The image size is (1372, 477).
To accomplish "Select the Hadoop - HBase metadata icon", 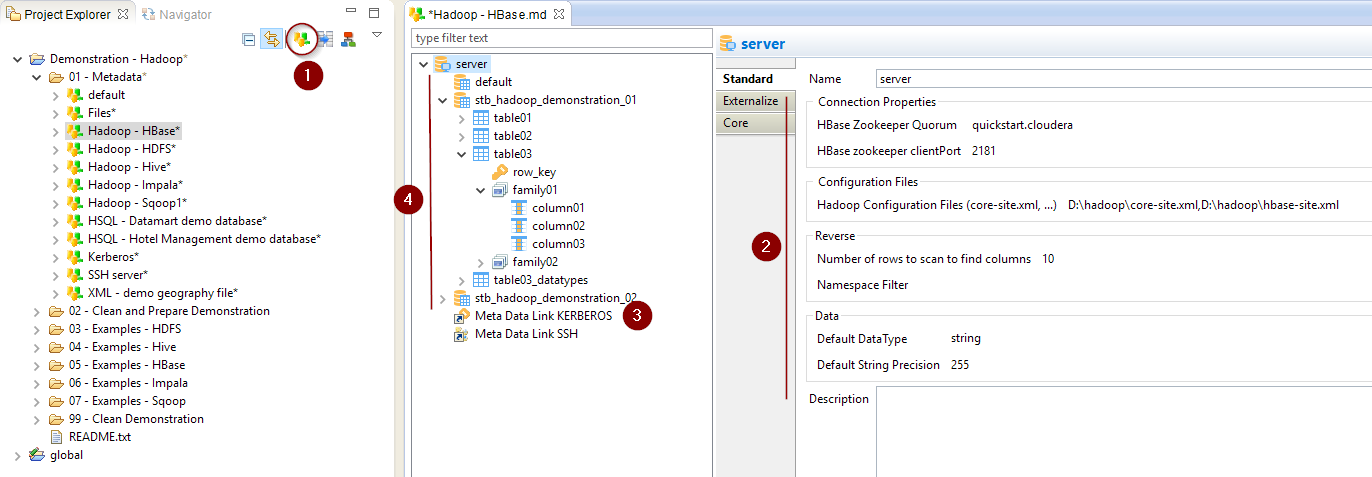I will [x=75, y=131].
